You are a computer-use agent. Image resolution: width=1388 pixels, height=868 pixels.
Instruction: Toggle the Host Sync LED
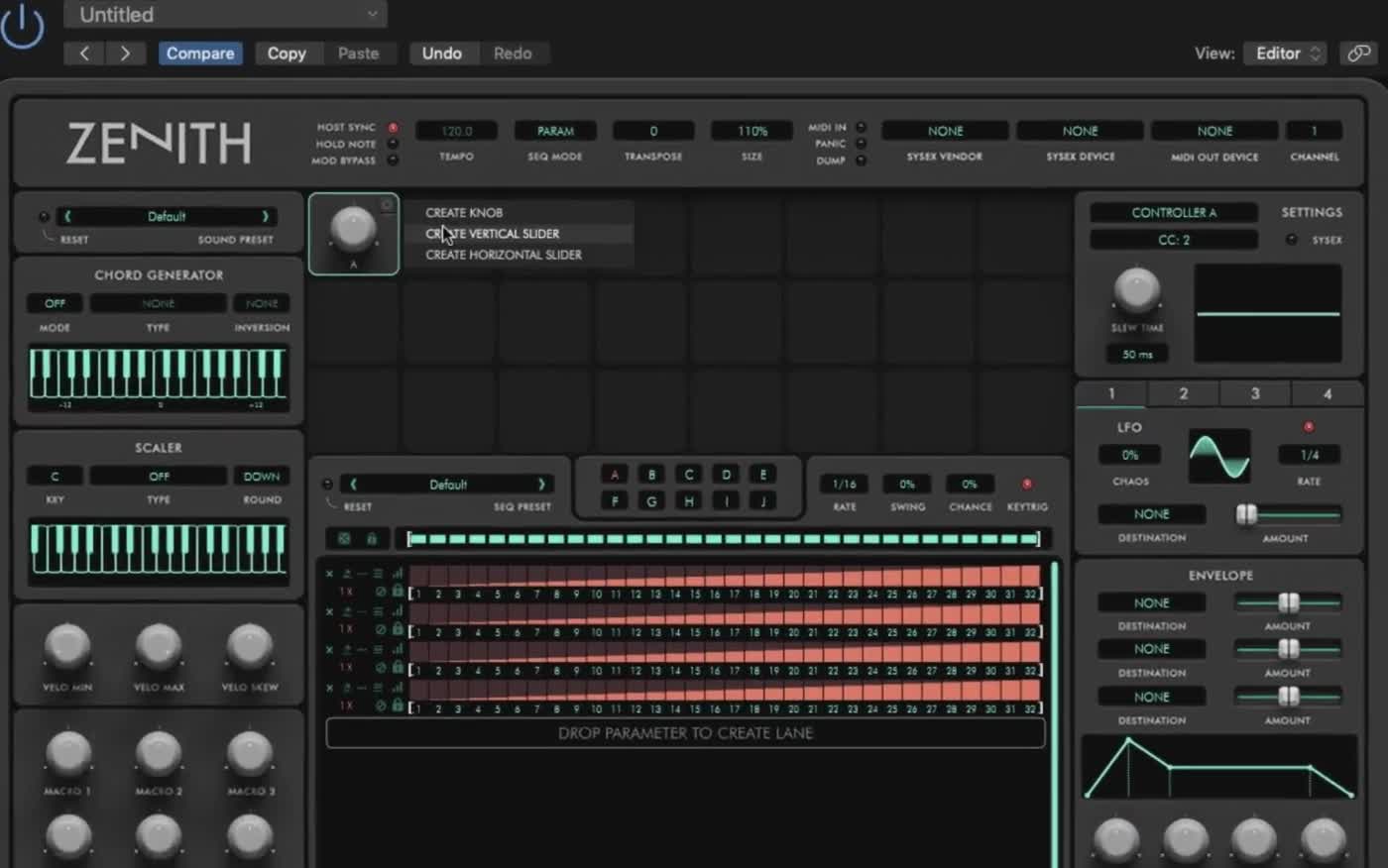(x=394, y=128)
